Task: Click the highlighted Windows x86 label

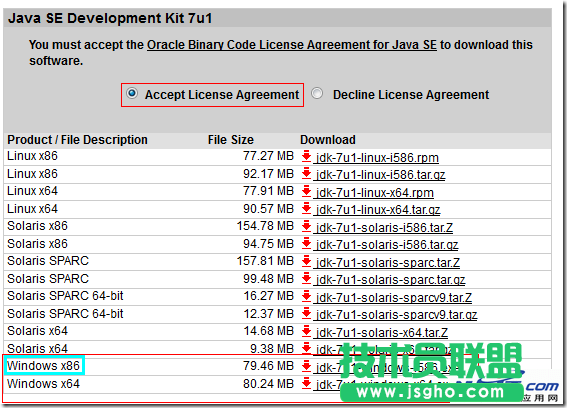Action: [43, 366]
